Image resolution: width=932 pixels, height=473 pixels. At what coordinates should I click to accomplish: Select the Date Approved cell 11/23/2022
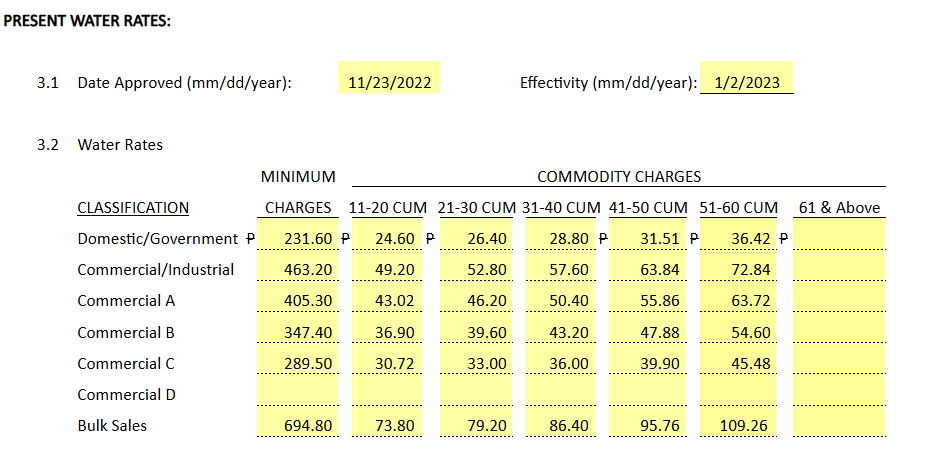389,77
